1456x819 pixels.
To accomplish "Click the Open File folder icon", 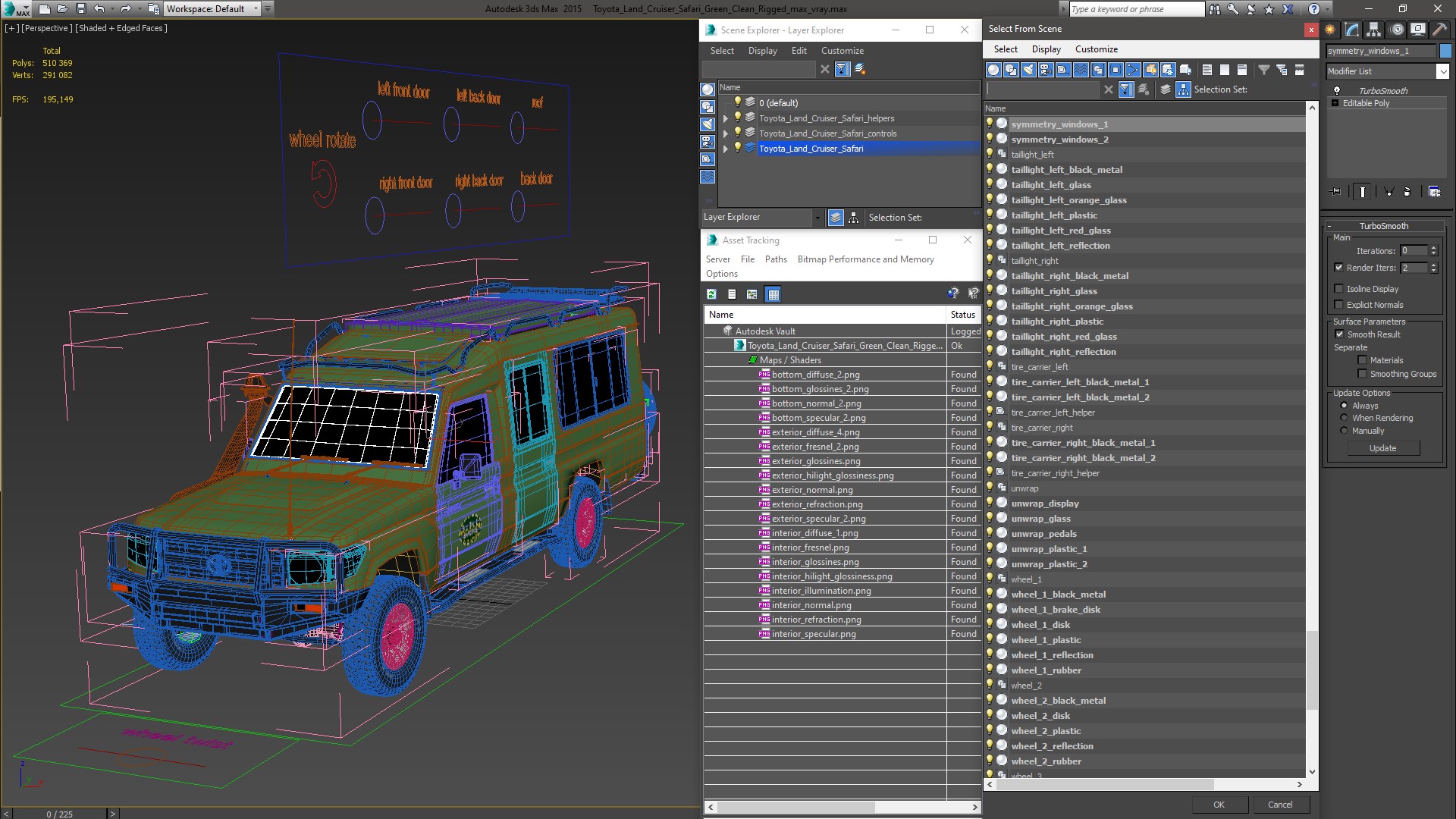I will coord(63,9).
